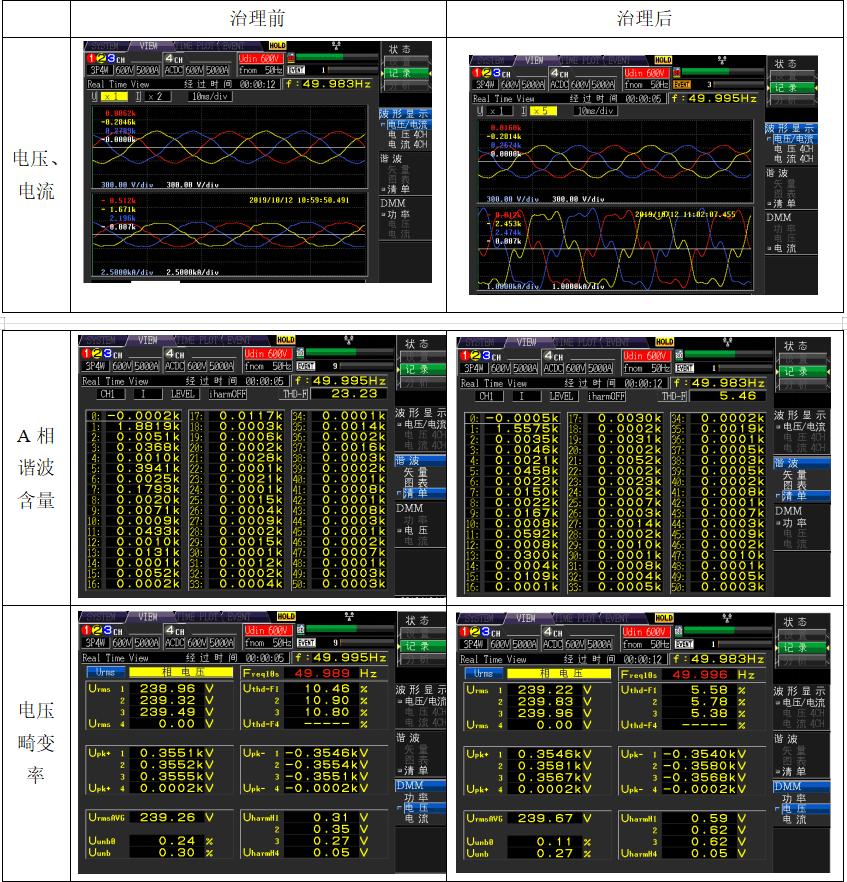Image resolution: width=847 pixels, height=882 pixels.
Task: Click THD-F value 23.23
Action: pyautogui.click(x=354, y=394)
